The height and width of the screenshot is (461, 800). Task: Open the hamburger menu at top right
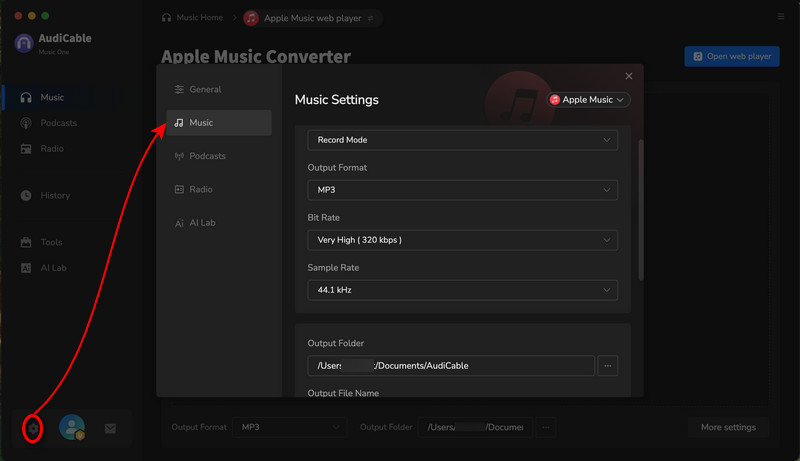tap(781, 17)
